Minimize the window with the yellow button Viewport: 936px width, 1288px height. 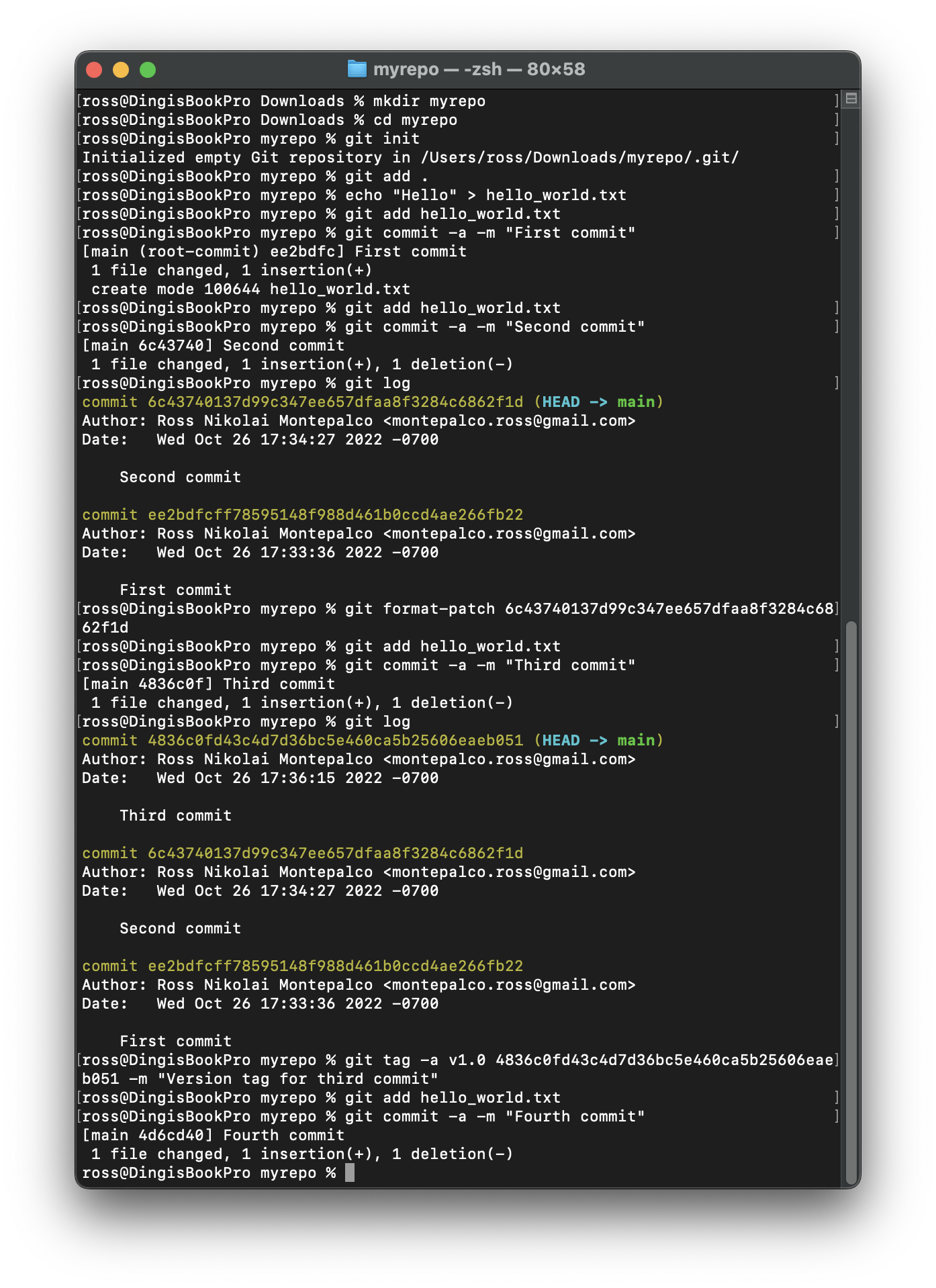[121, 70]
